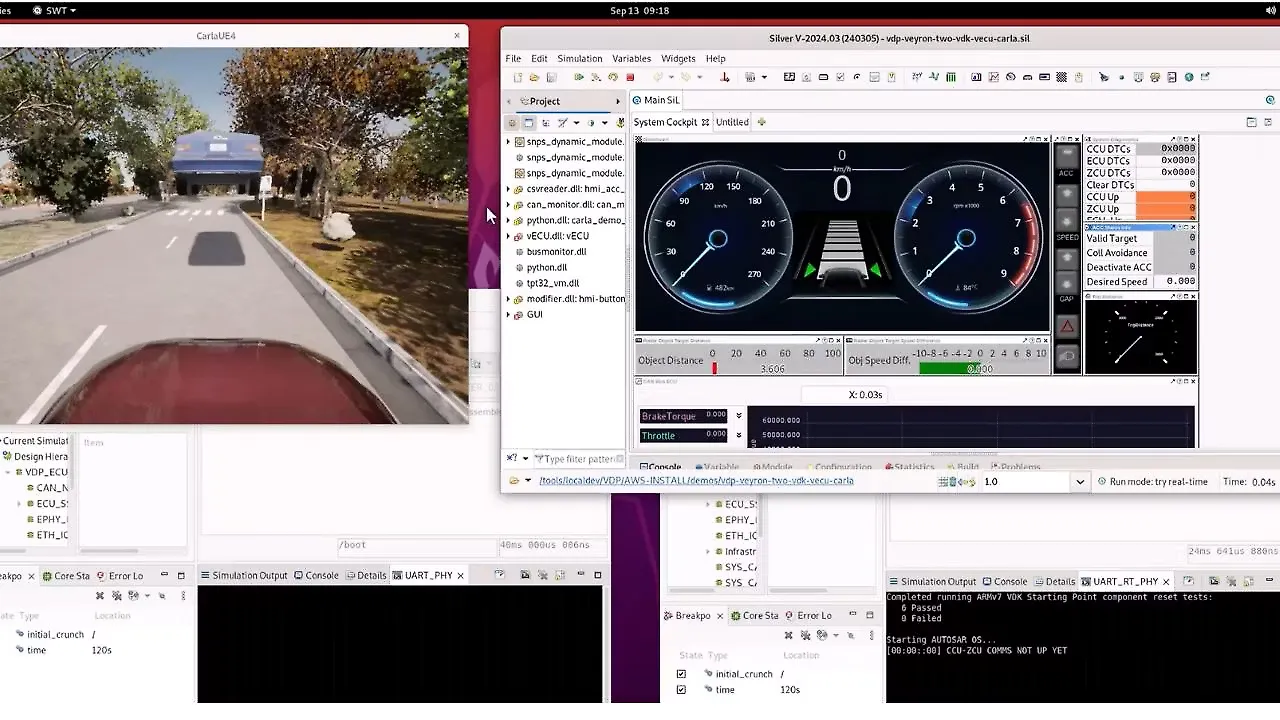Expand the vECU.dll tree node
This screenshot has height=720, width=1280.
[508, 236]
